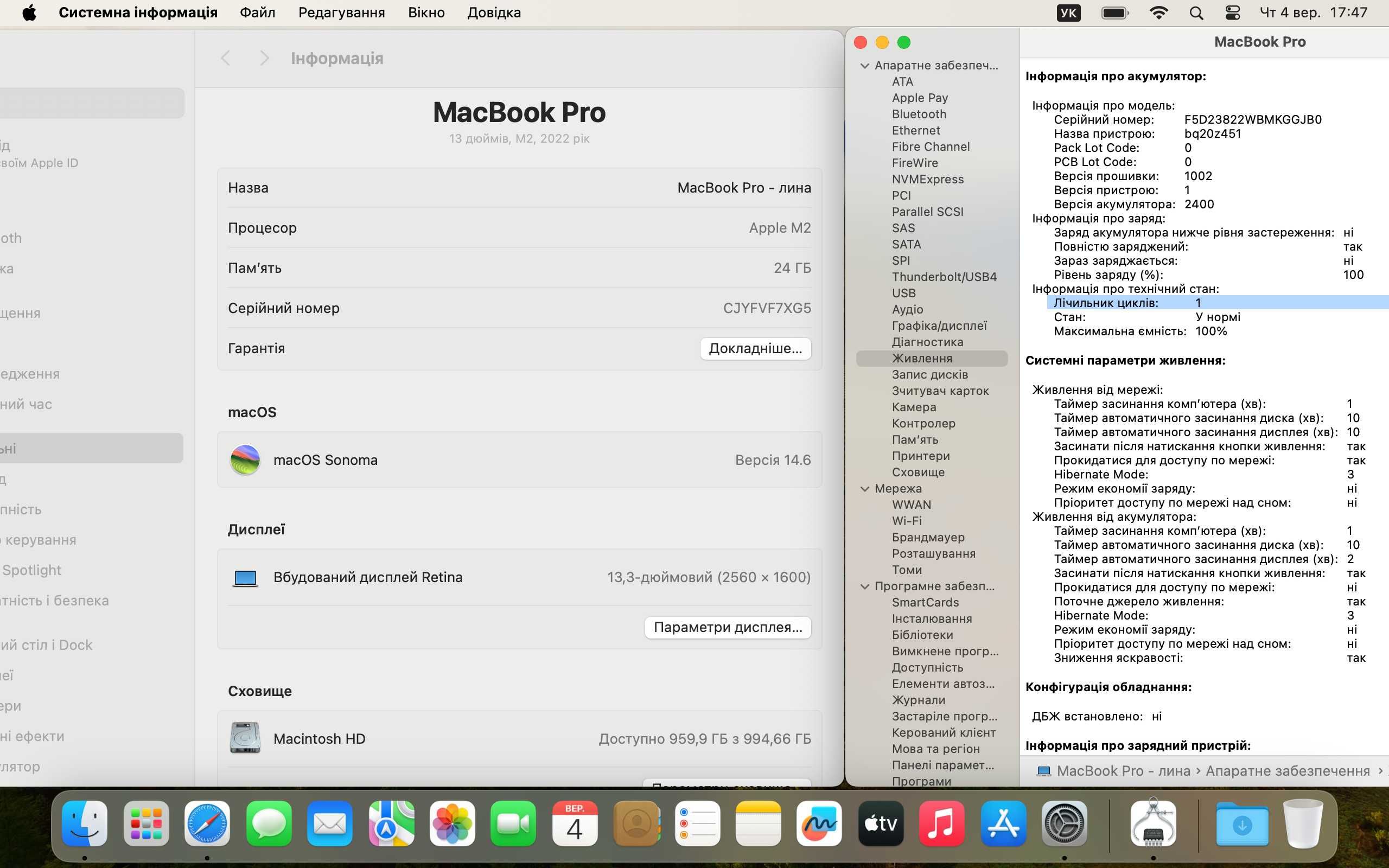The height and width of the screenshot is (868, 1389).
Task: Open the Вікно menu
Action: 426,12
